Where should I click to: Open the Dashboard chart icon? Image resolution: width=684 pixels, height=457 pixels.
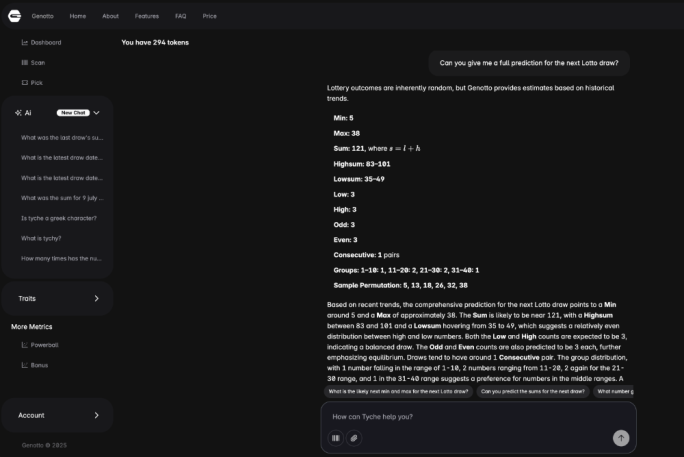24,43
